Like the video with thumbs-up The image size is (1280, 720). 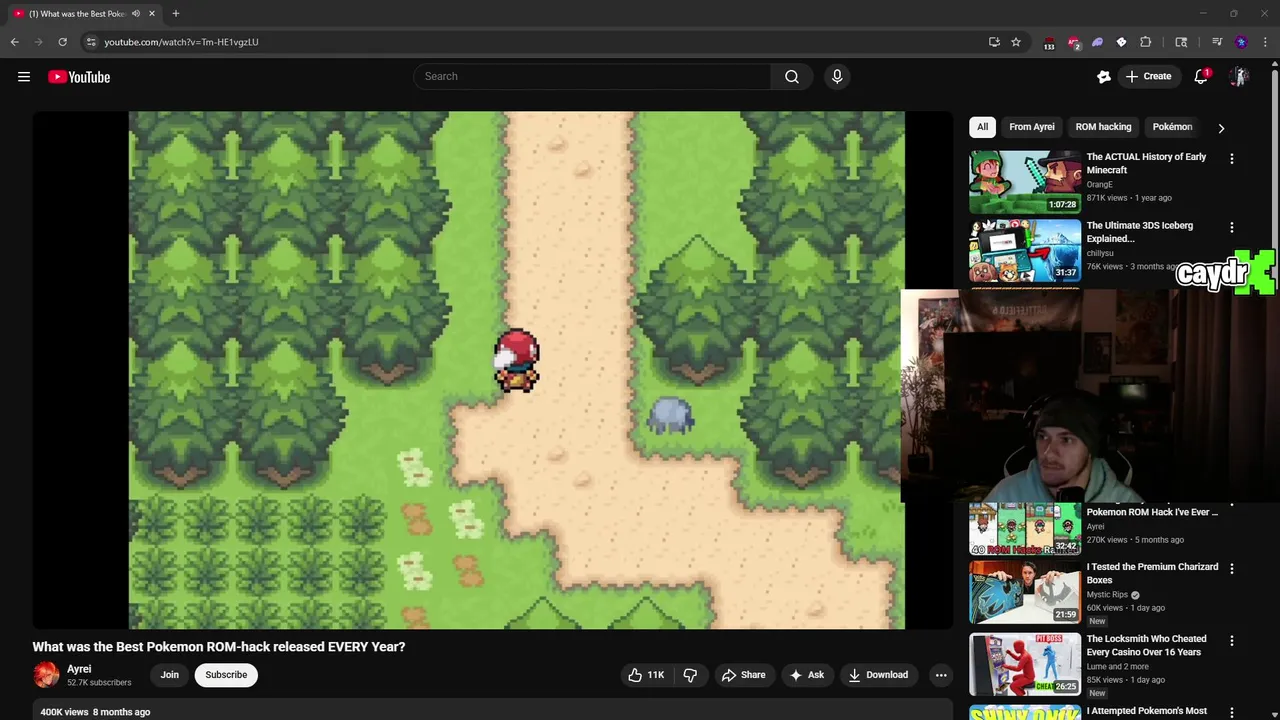tap(646, 675)
